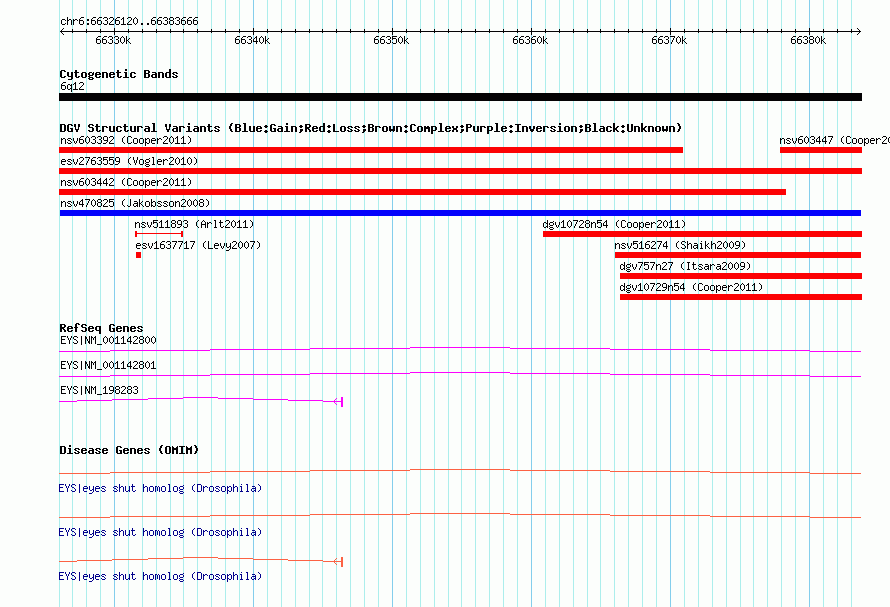
Task: Click the Cytogenetic Bands track title
Action: [119, 74]
